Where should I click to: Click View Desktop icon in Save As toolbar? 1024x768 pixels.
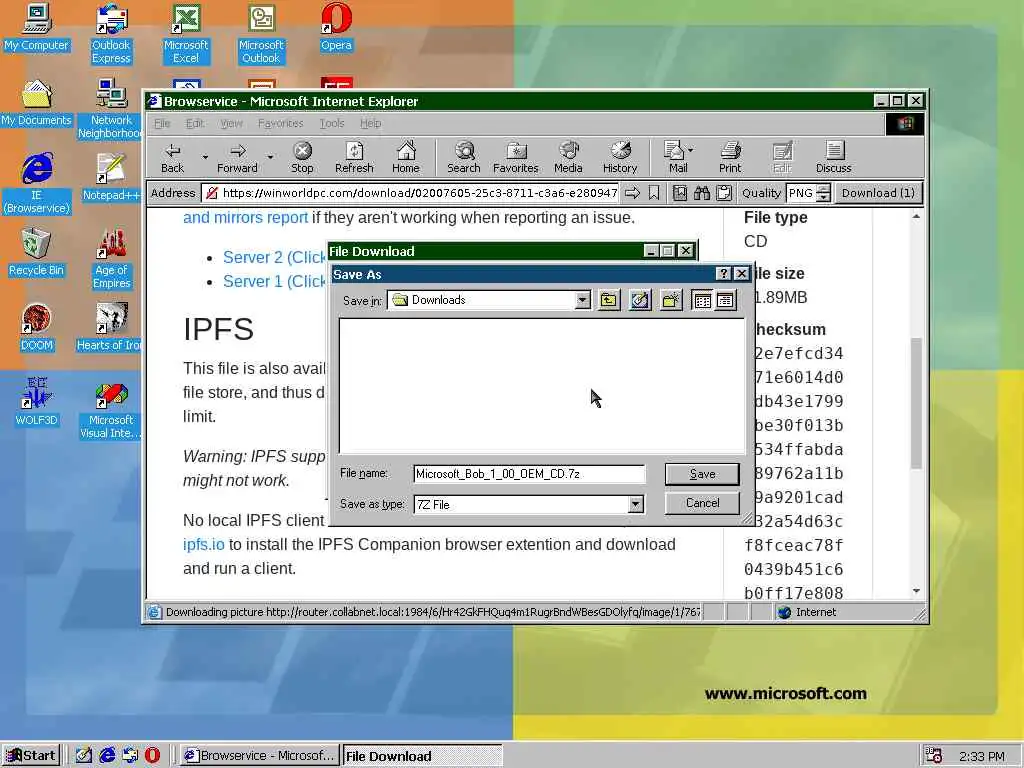pyautogui.click(x=640, y=300)
